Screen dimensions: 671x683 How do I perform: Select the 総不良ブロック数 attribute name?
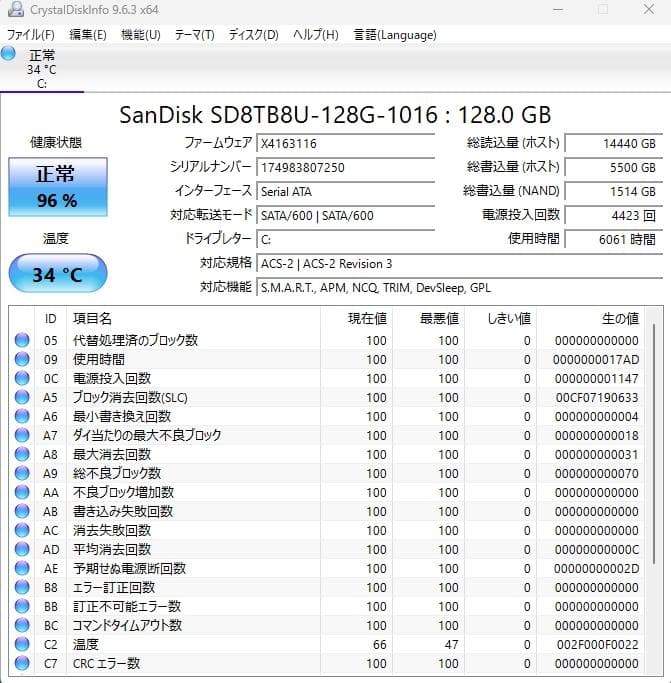pos(117,473)
